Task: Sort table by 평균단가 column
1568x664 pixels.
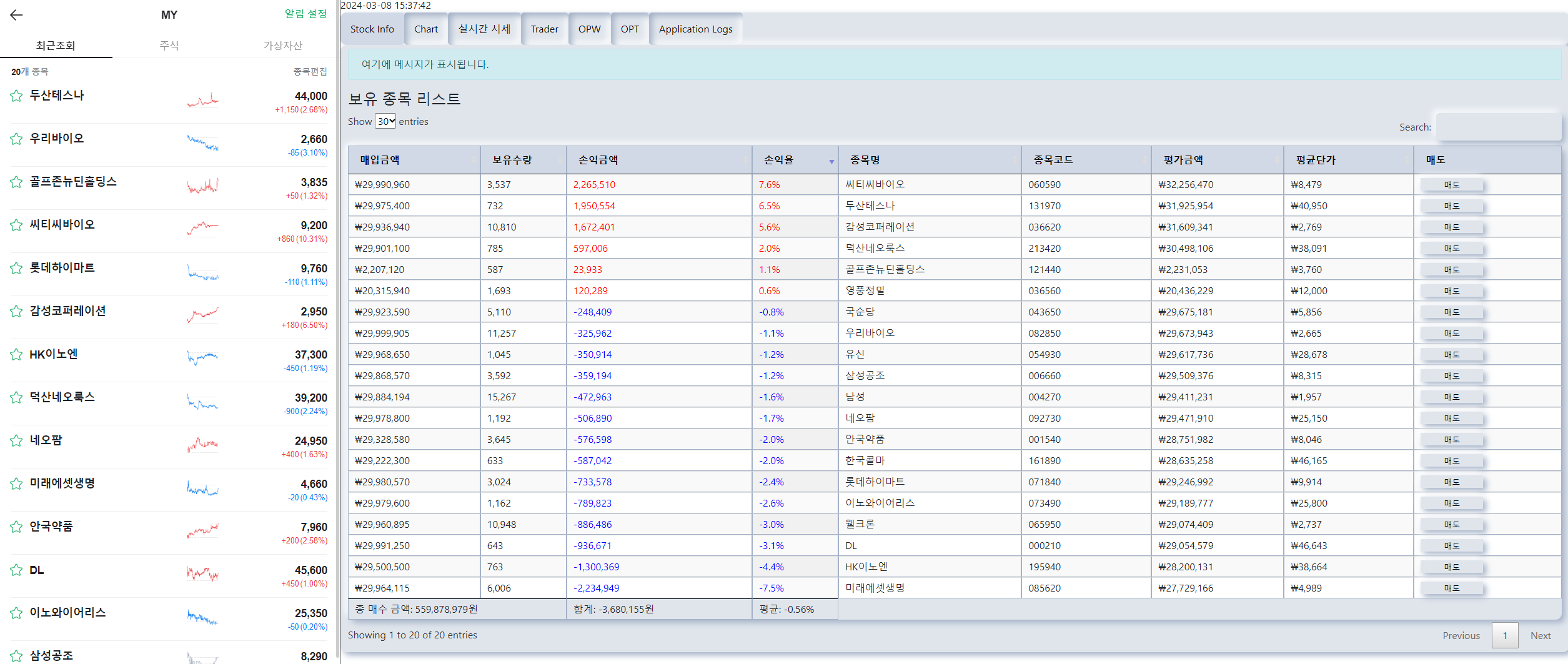Action: click(x=1348, y=160)
